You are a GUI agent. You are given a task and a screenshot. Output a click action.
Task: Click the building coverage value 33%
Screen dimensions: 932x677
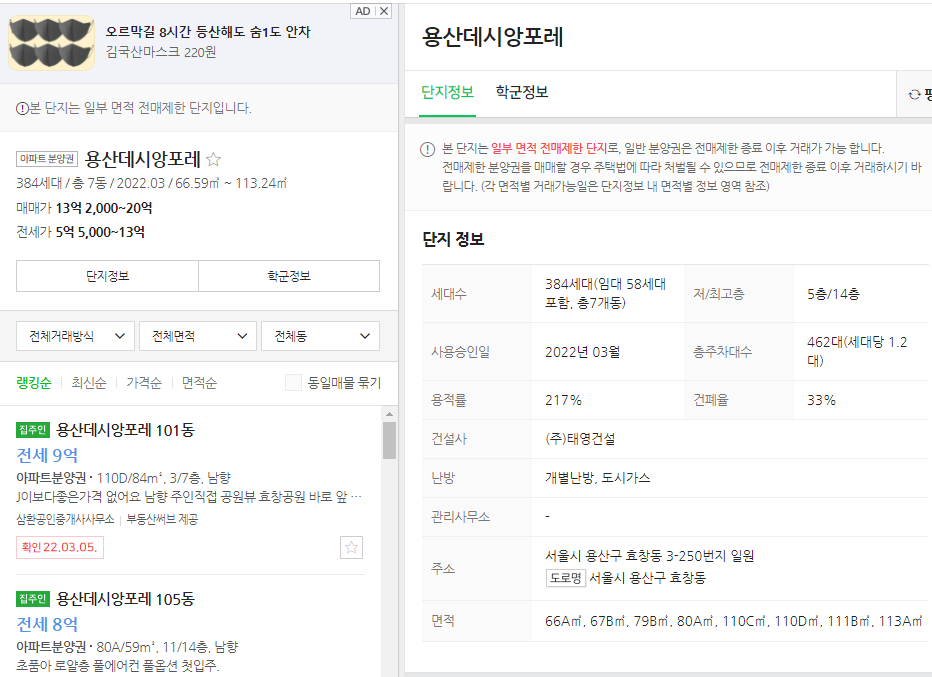click(x=821, y=400)
